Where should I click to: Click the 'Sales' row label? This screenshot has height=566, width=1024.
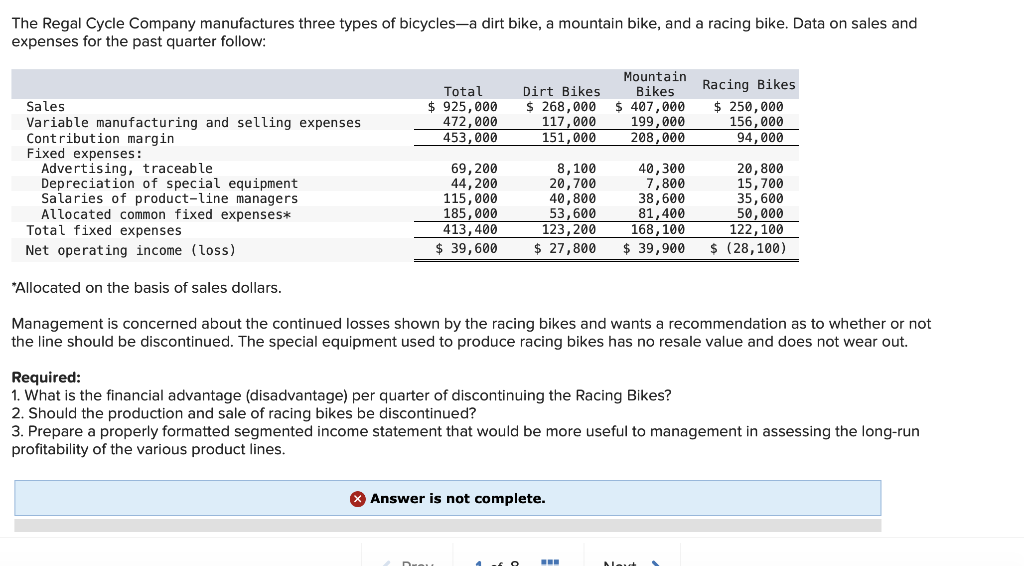pos(45,106)
